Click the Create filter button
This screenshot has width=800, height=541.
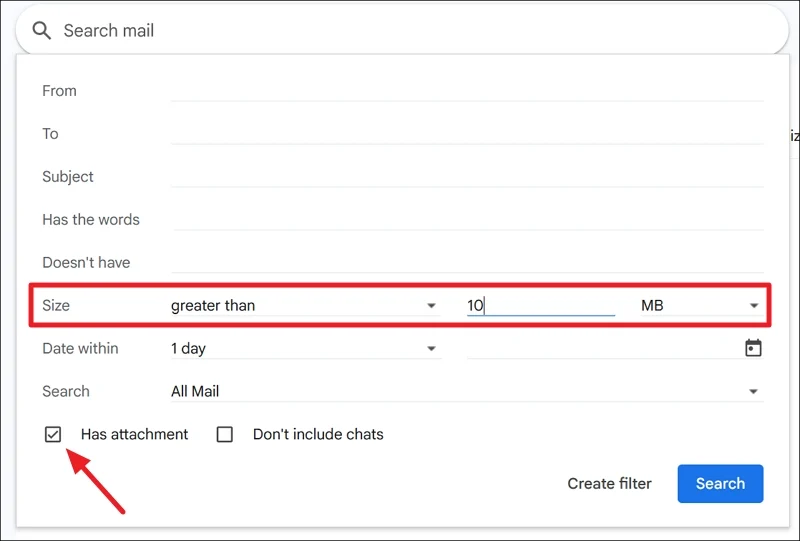pyautogui.click(x=609, y=484)
